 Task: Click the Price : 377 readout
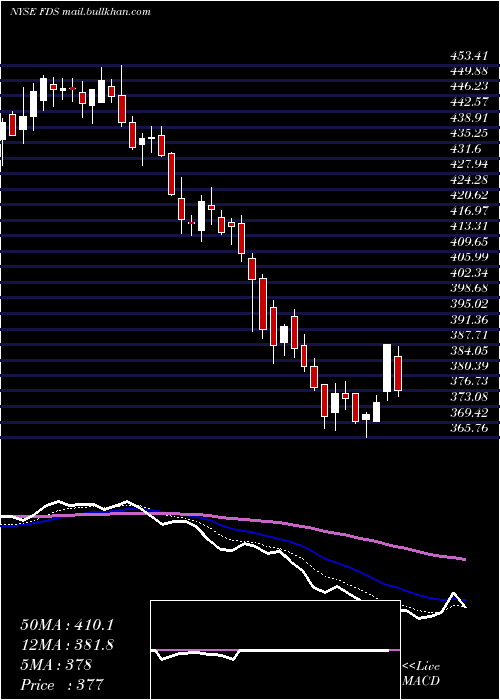pos(62,685)
